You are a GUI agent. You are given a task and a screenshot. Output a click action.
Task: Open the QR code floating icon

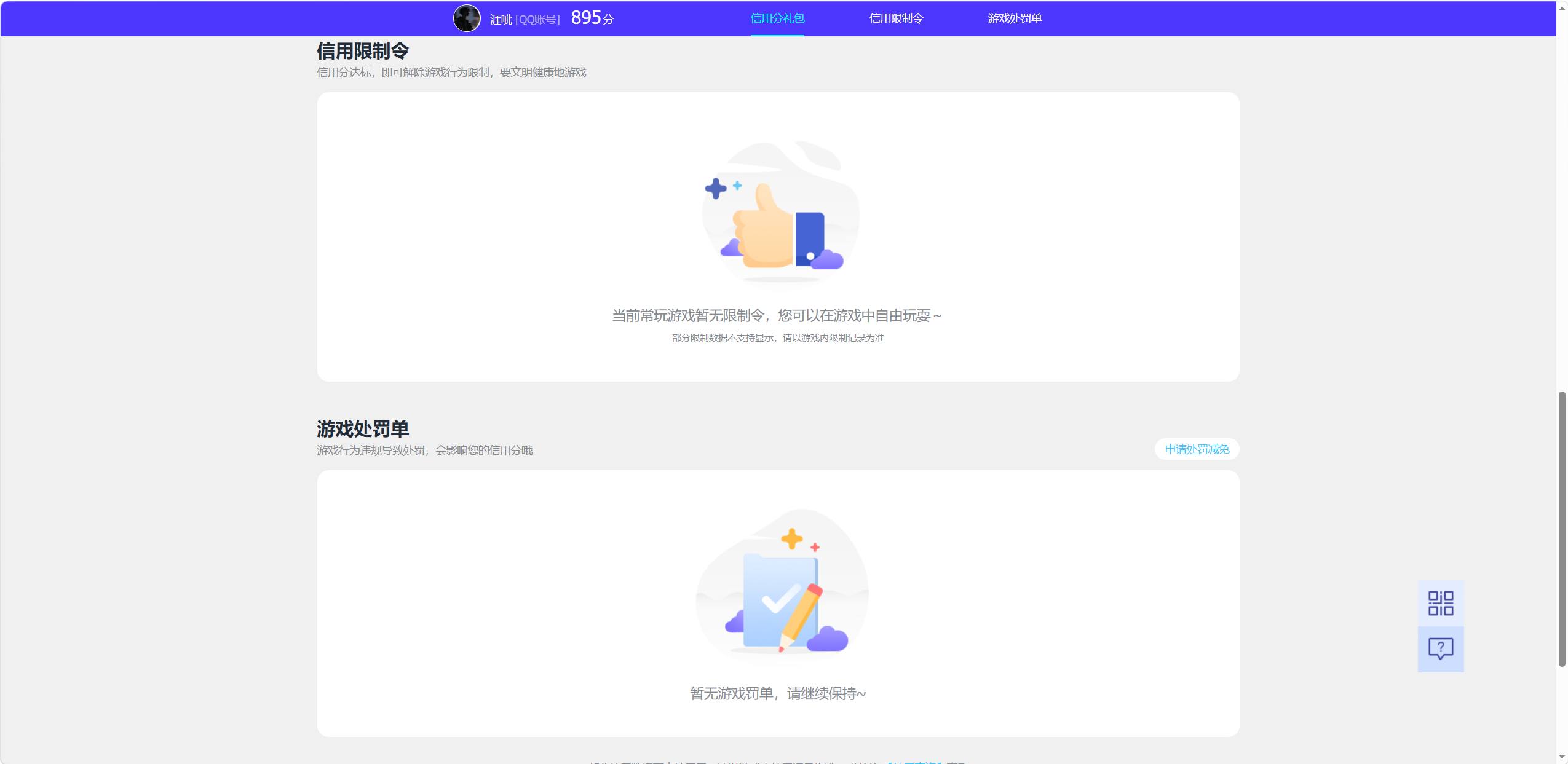click(1441, 603)
